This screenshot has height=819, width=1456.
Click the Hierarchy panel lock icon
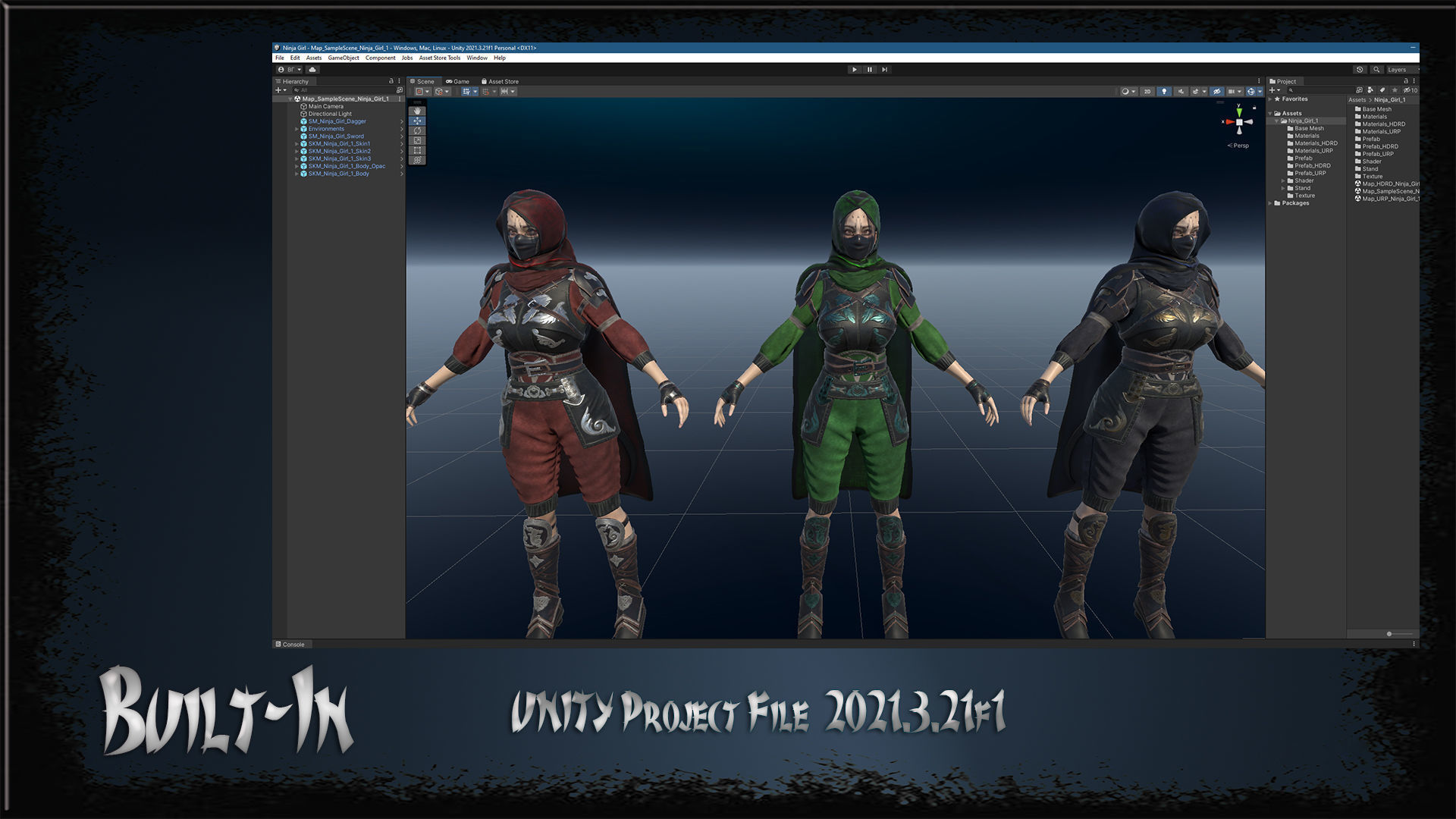coord(391,81)
